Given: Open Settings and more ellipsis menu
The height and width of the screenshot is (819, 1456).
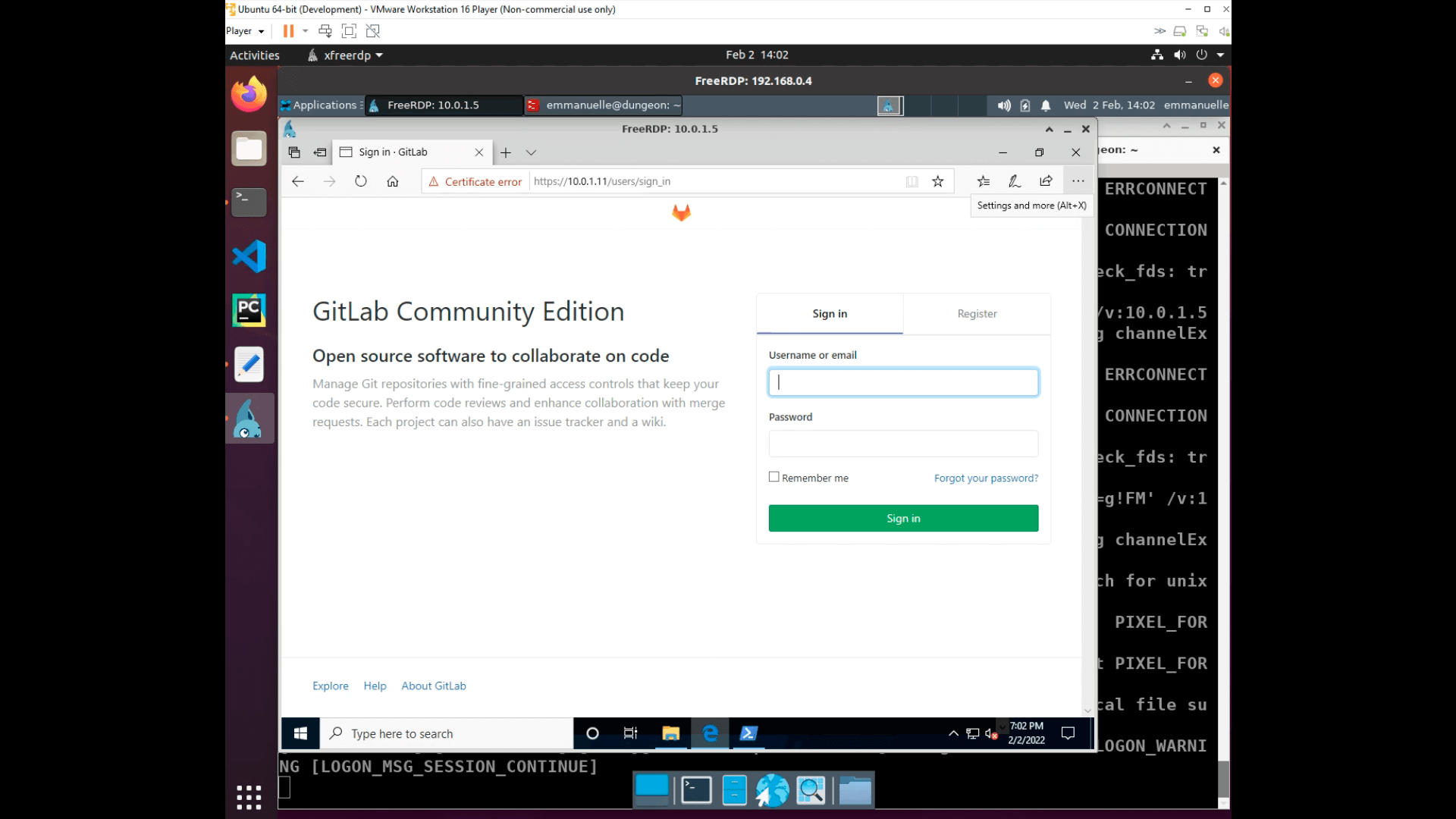Looking at the screenshot, I should pos(1078,181).
